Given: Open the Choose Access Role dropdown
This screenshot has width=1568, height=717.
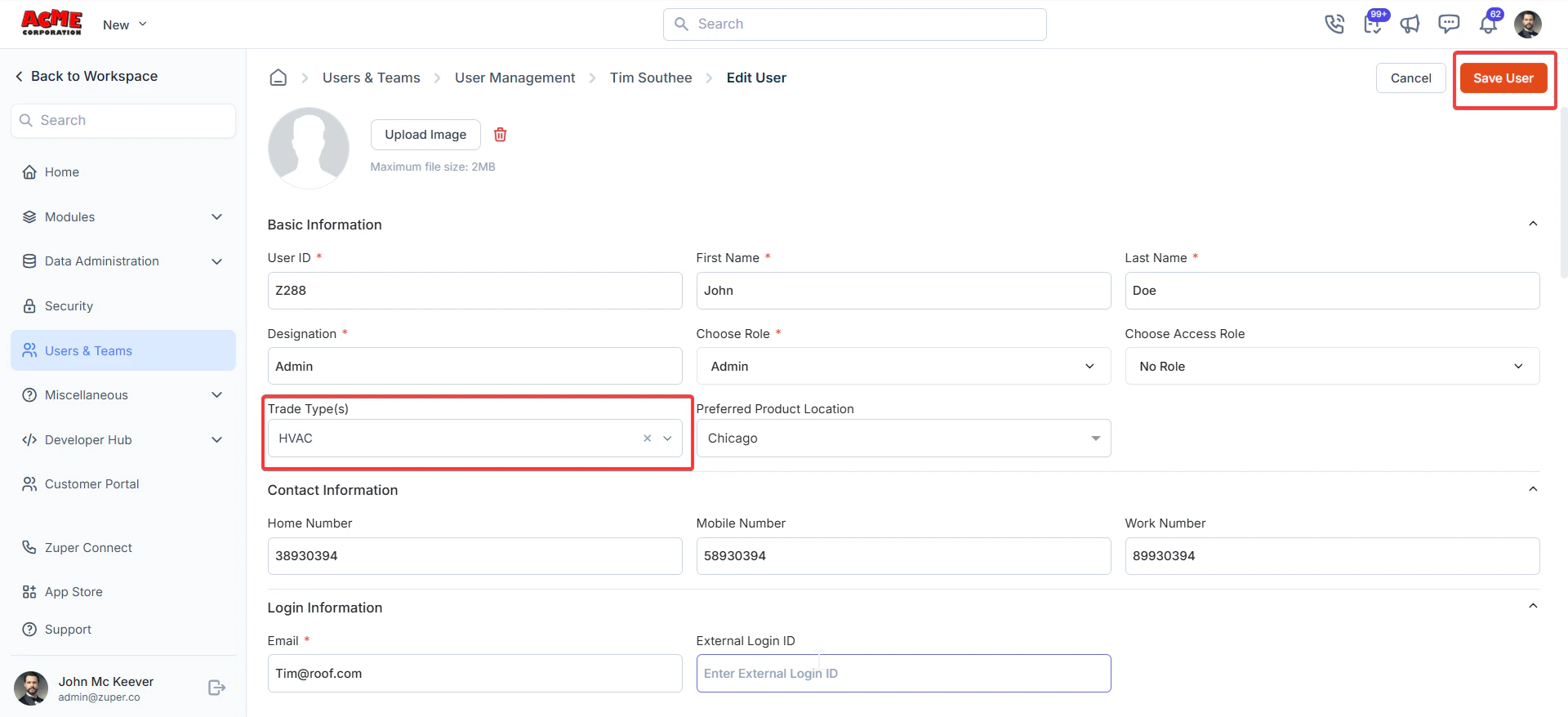Looking at the screenshot, I should 1332,367.
